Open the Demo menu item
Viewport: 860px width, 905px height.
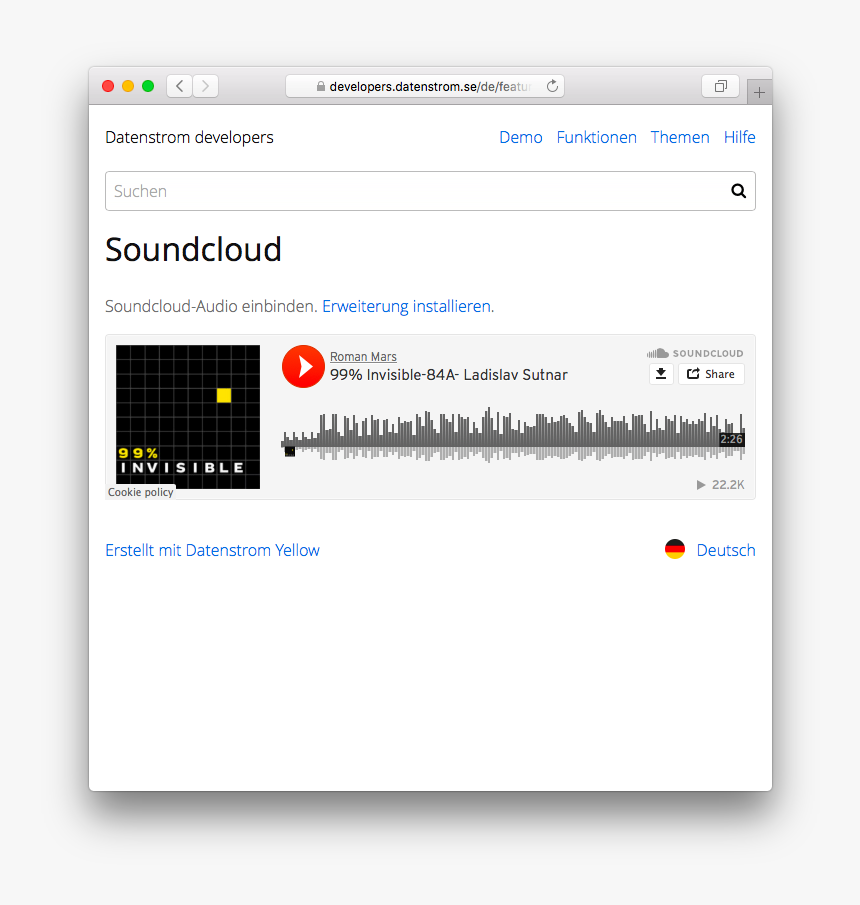520,137
